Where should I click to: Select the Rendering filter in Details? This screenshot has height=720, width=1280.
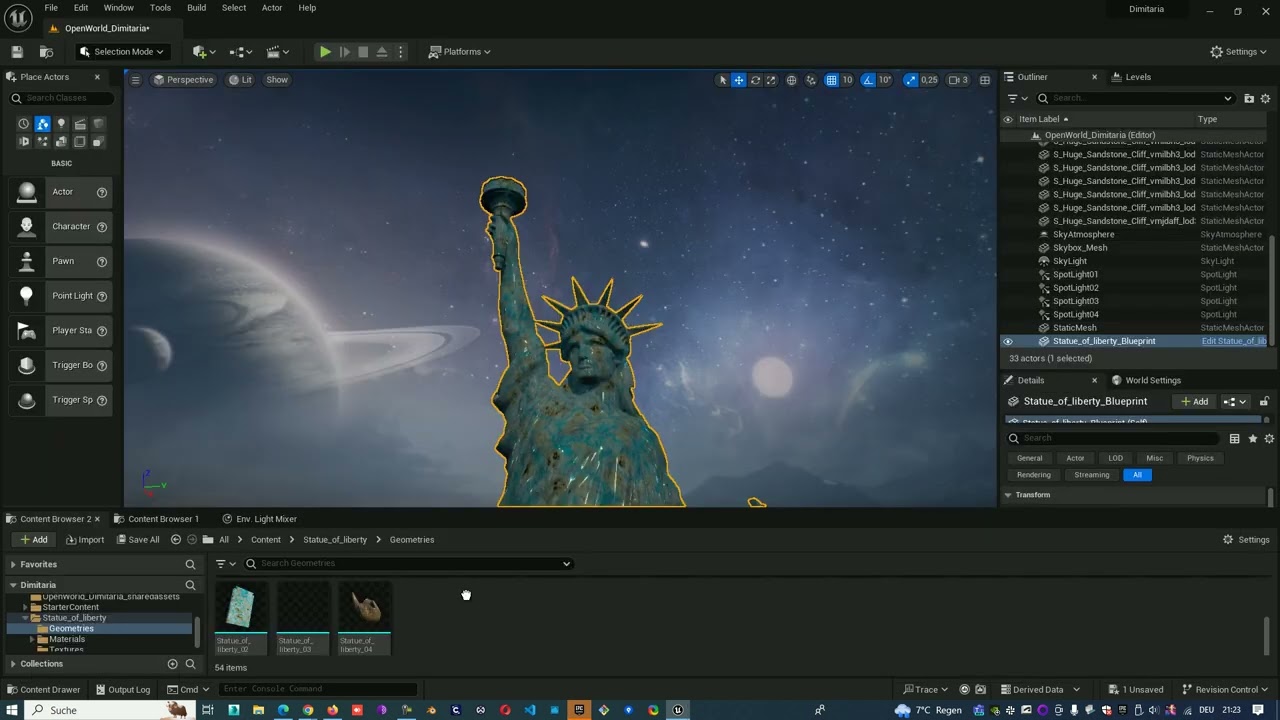(x=1034, y=475)
